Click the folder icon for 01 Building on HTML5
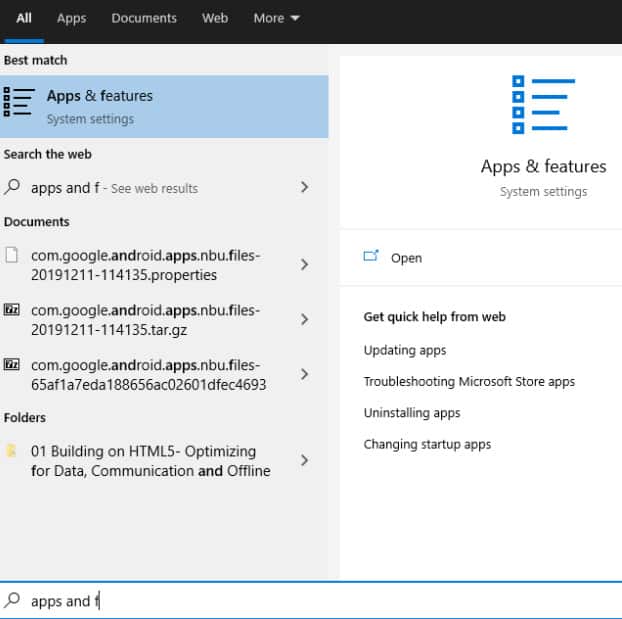The width and height of the screenshot is (622, 619). [13, 451]
